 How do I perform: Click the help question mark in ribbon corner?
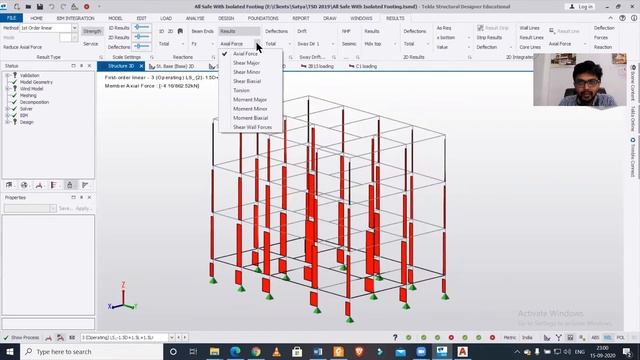[x=622, y=18]
